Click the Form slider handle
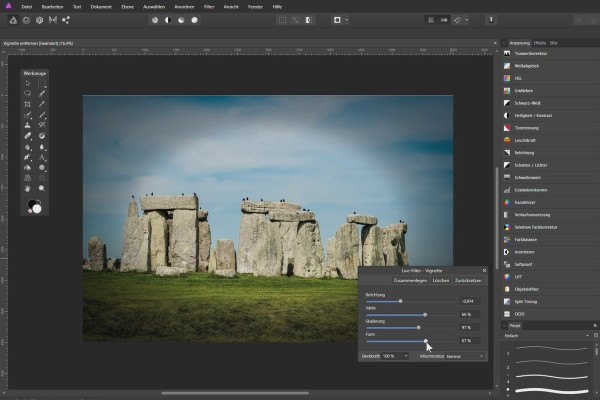Viewport: 600px width, 400px height. click(x=426, y=341)
